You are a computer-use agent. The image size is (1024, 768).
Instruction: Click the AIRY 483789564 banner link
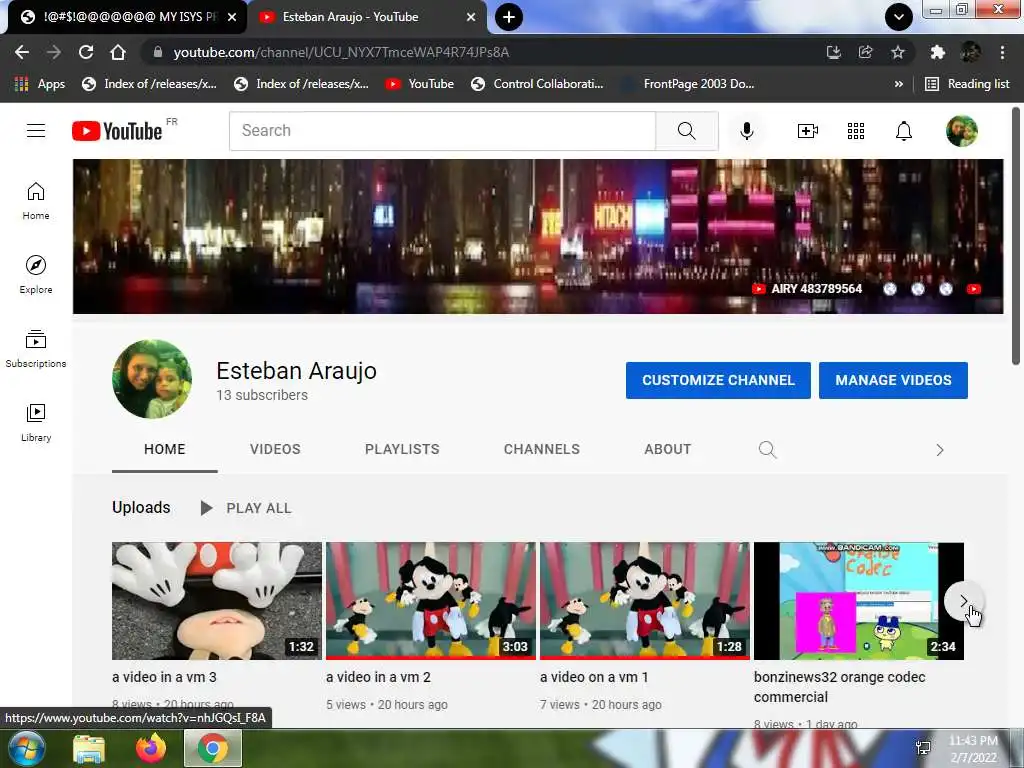807,289
